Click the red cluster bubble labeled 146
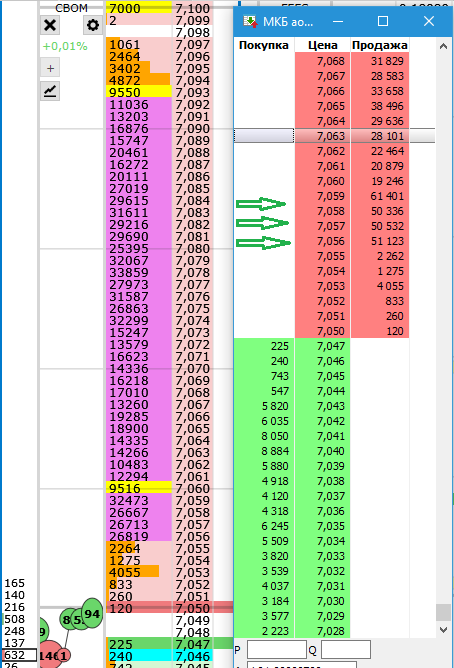The width and height of the screenshot is (454, 668). click(x=50, y=656)
